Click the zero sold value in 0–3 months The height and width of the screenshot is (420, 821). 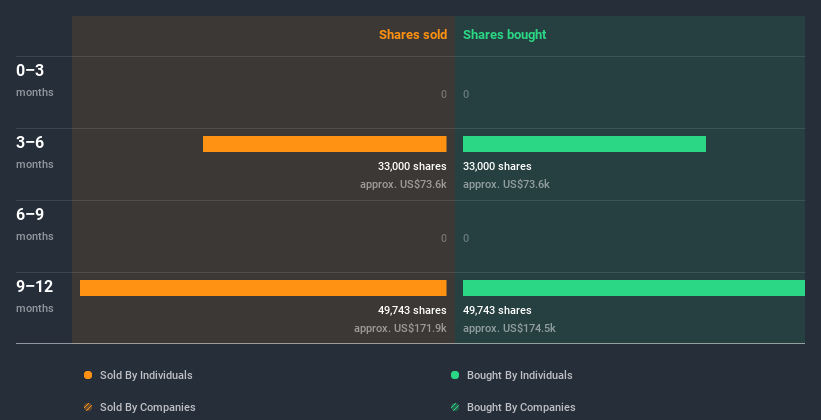(444, 94)
